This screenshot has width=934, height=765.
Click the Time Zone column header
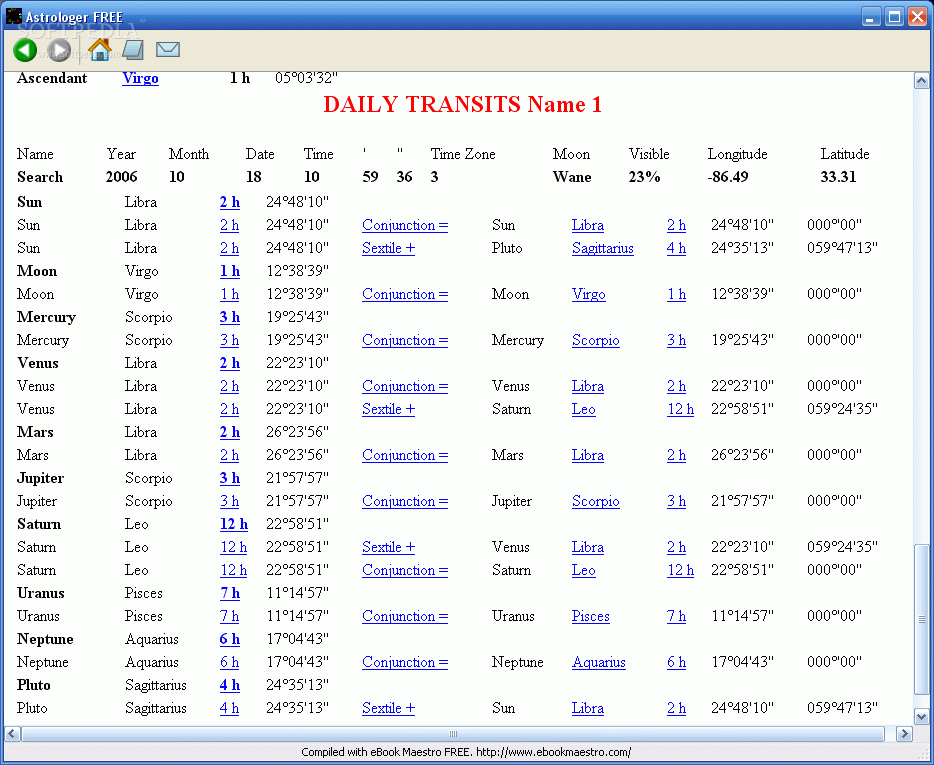tap(463, 154)
